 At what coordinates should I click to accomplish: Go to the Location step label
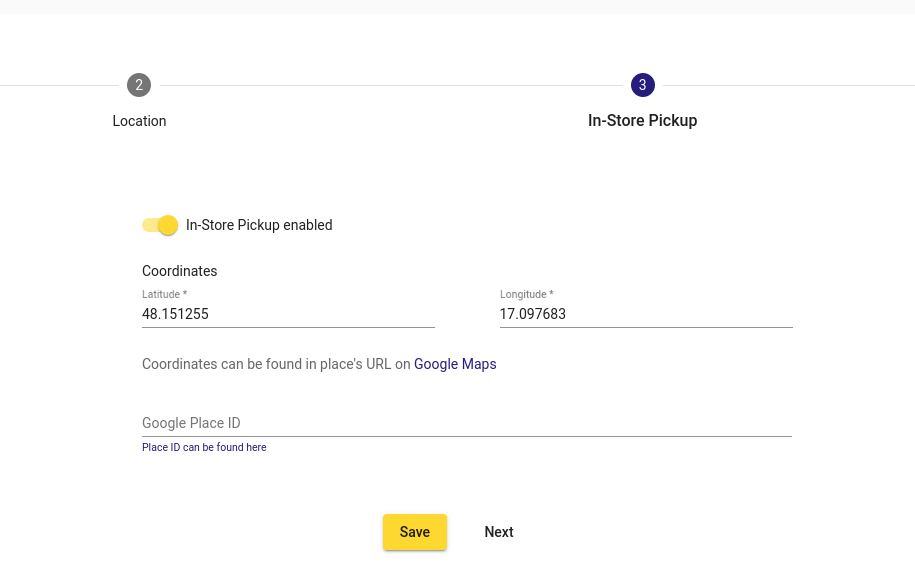coord(139,121)
